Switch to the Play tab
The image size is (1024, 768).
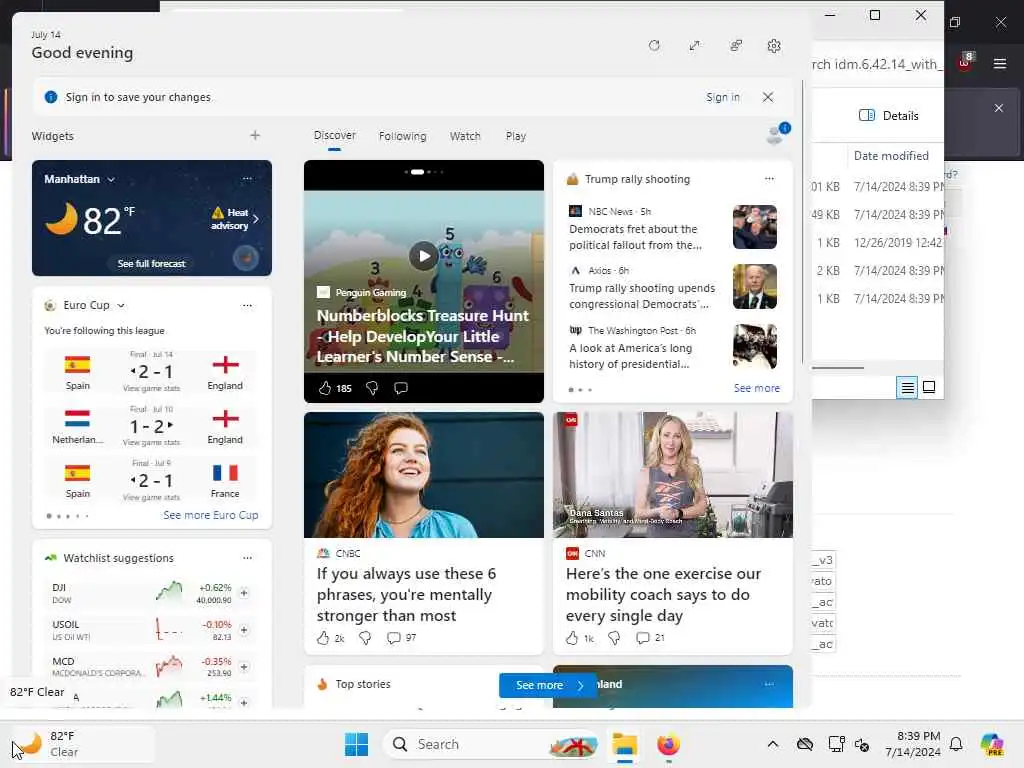coord(515,136)
